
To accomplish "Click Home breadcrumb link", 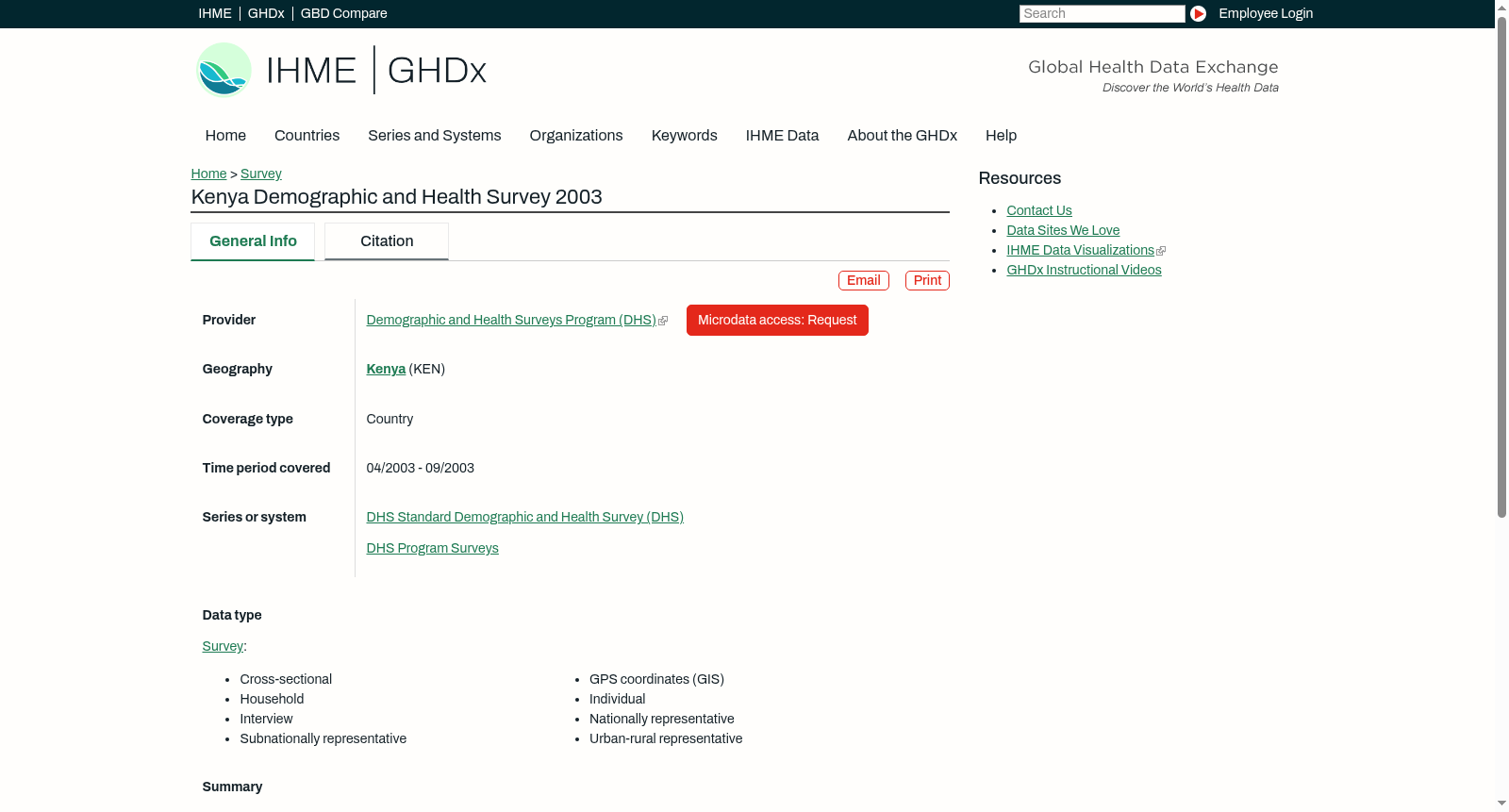I will (x=208, y=174).
